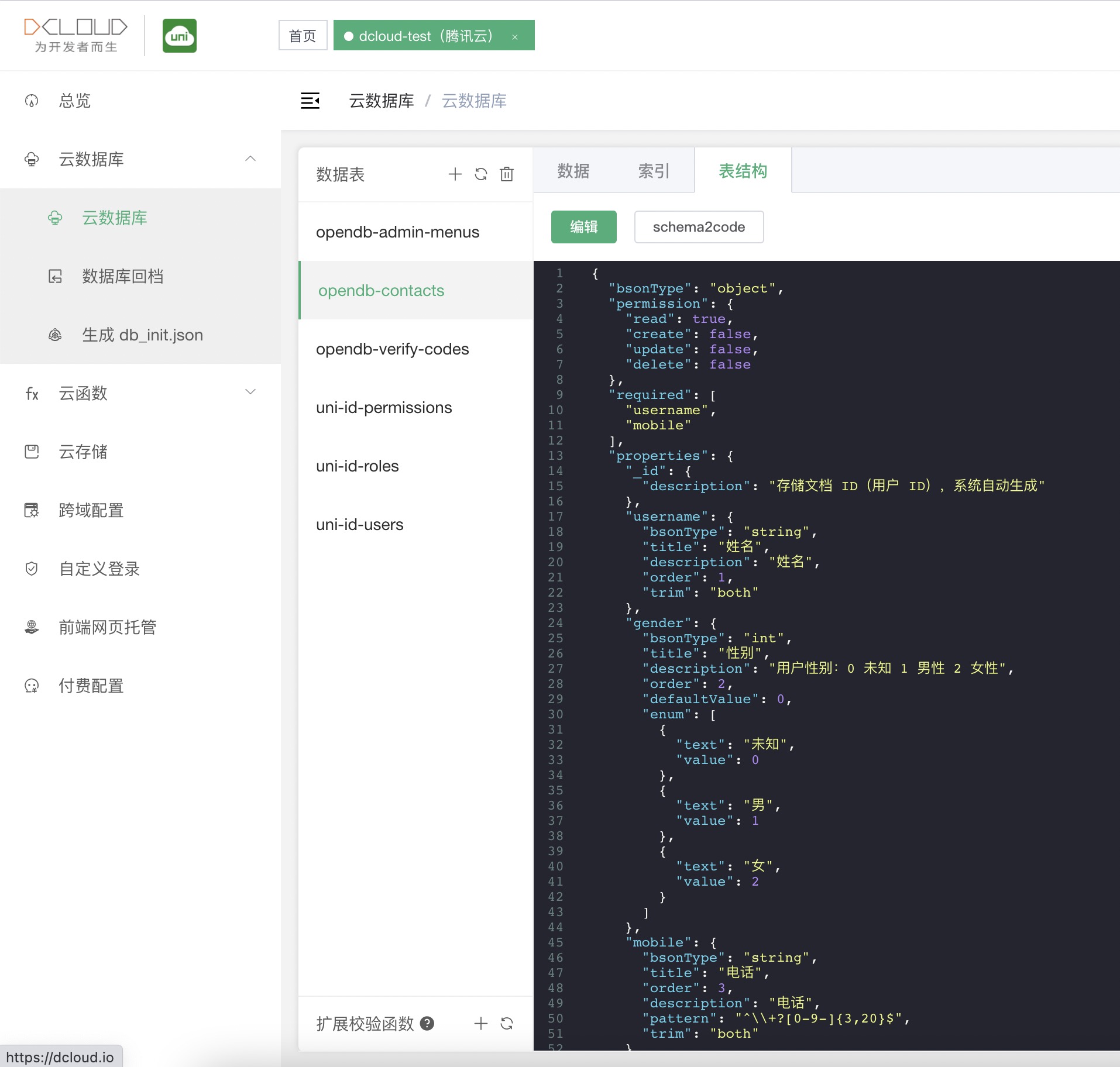Open help tooltip beside 扩展校验函数

427,1024
